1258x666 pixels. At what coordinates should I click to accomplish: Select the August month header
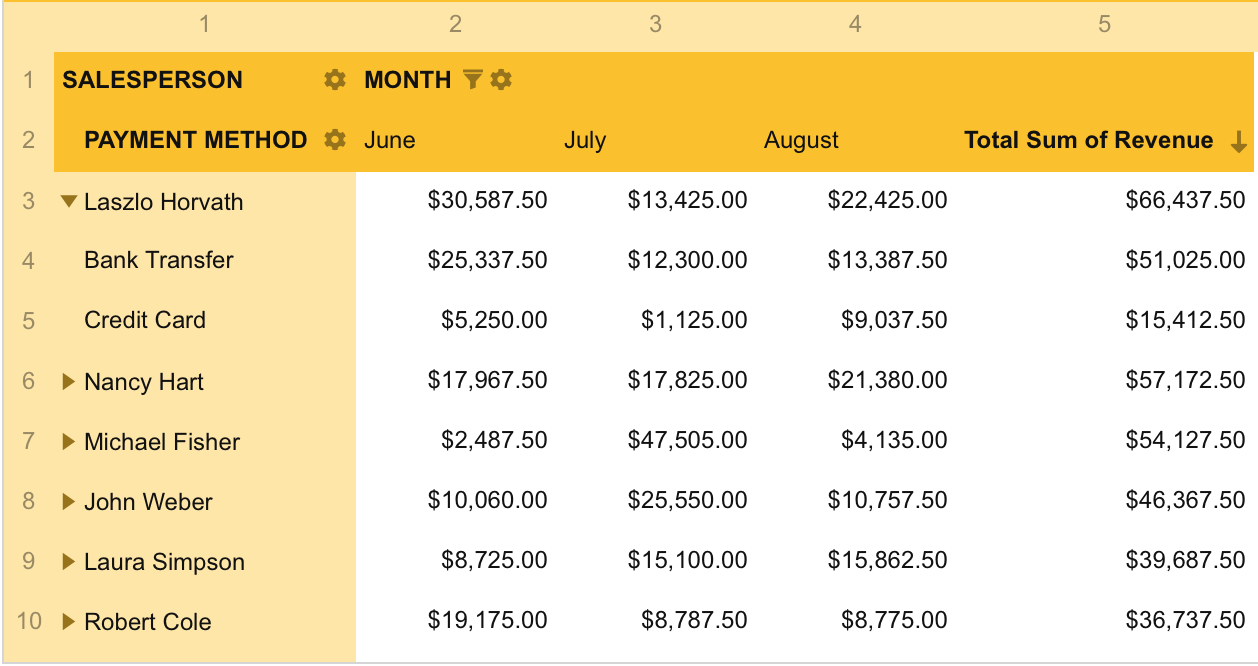pos(800,140)
